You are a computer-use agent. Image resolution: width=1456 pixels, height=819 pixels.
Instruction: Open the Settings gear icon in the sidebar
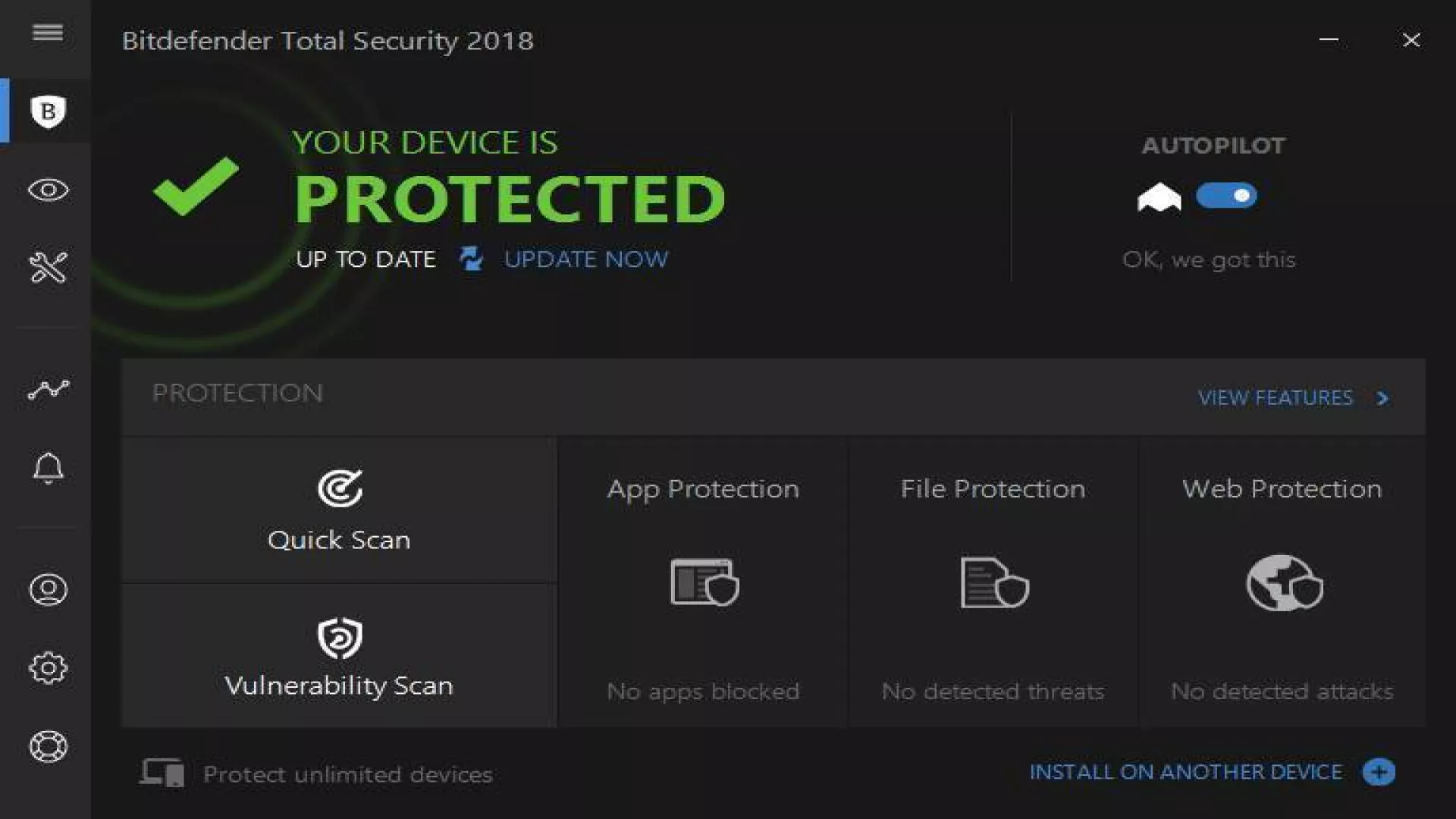pyautogui.click(x=48, y=668)
